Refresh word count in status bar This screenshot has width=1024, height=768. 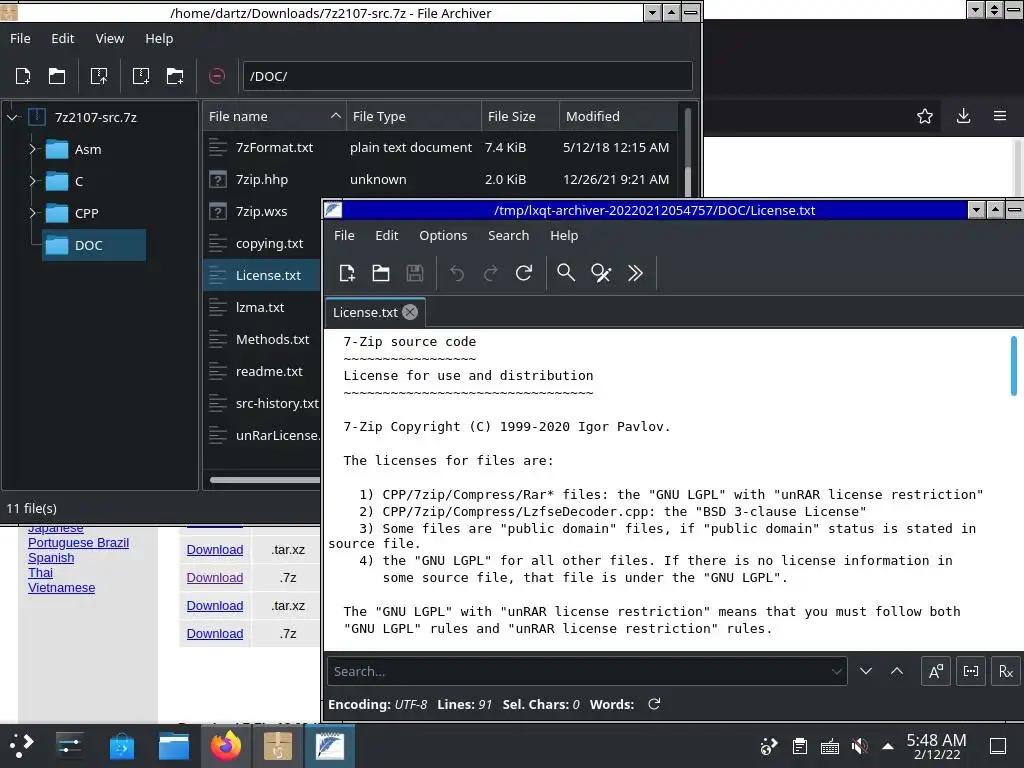click(654, 704)
